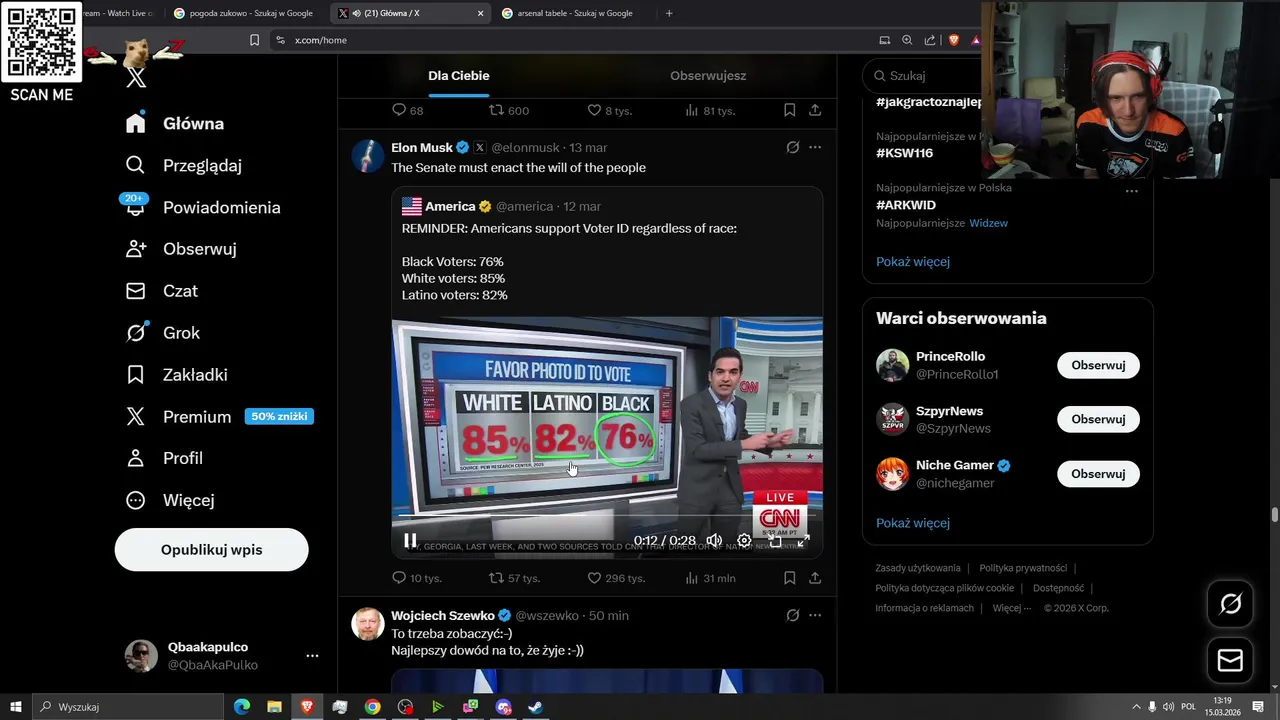
Task: Close the Główna / X browser tab
Action: 480,13
